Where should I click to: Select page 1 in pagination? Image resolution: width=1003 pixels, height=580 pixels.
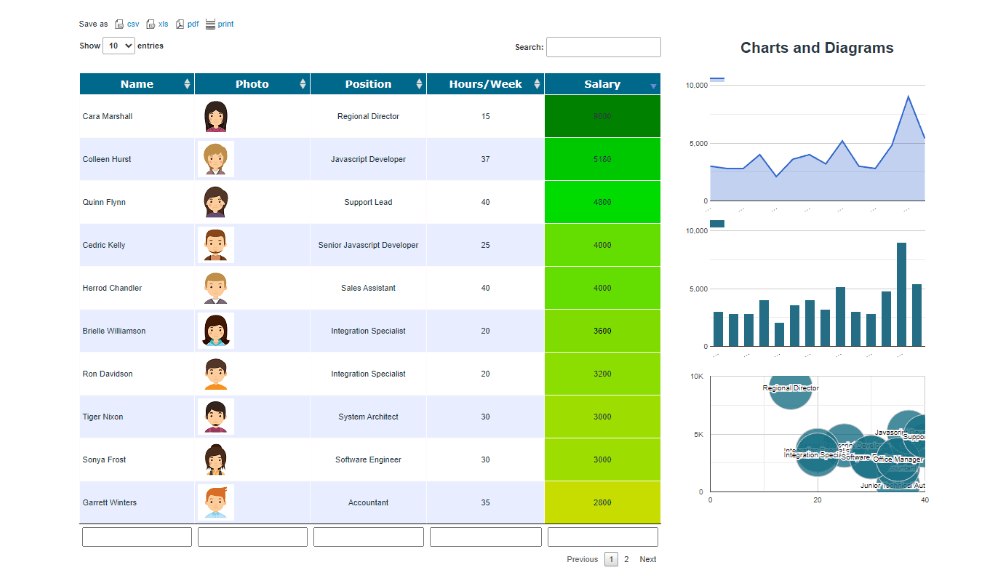pyautogui.click(x=611, y=560)
